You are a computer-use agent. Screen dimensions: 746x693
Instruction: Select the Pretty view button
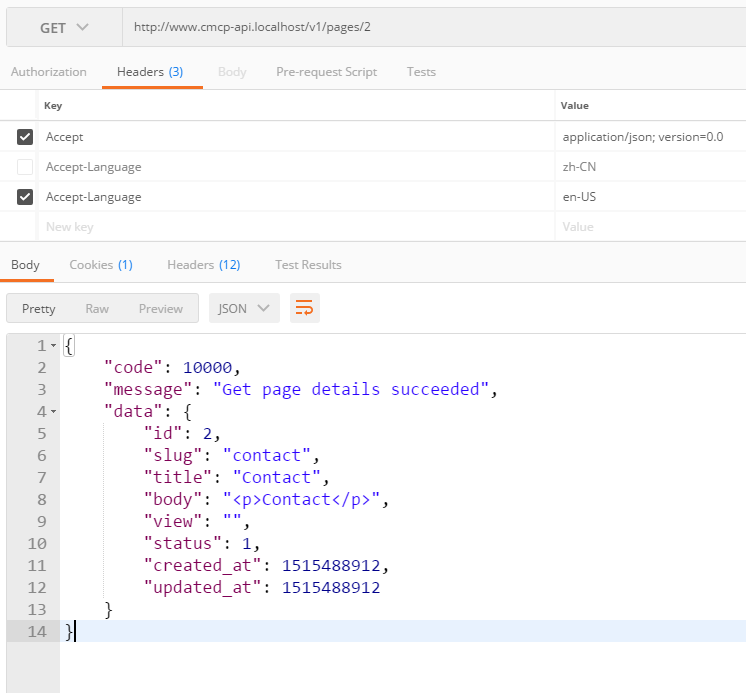click(x=39, y=308)
